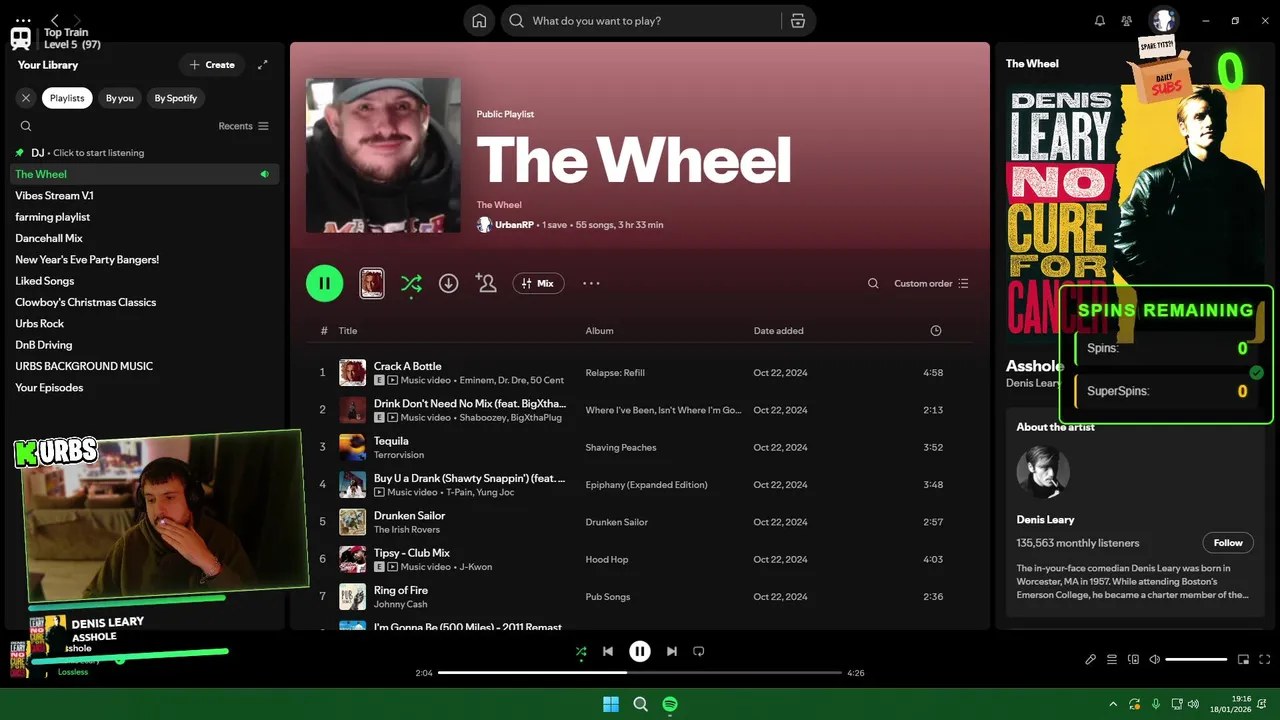
Task: Sort by the duration clock column
Action: pyautogui.click(x=936, y=331)
